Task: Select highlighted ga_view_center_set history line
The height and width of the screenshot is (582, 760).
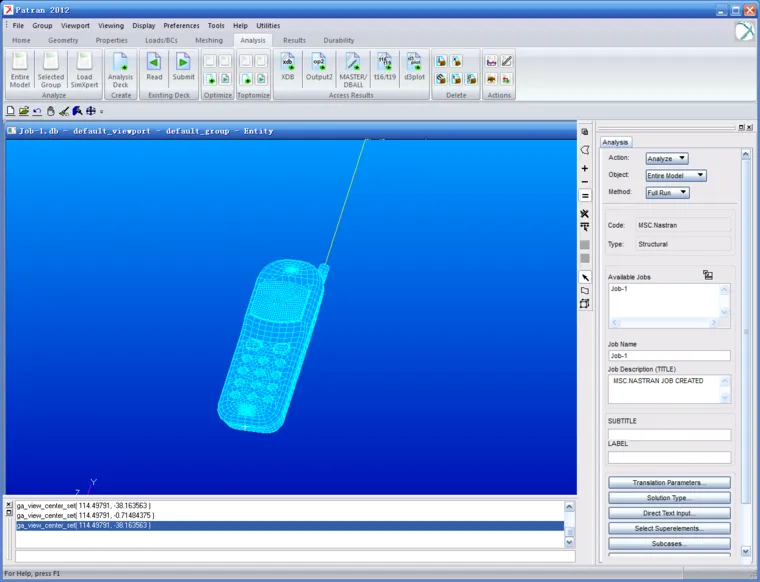Action: (x=290, y=525)
